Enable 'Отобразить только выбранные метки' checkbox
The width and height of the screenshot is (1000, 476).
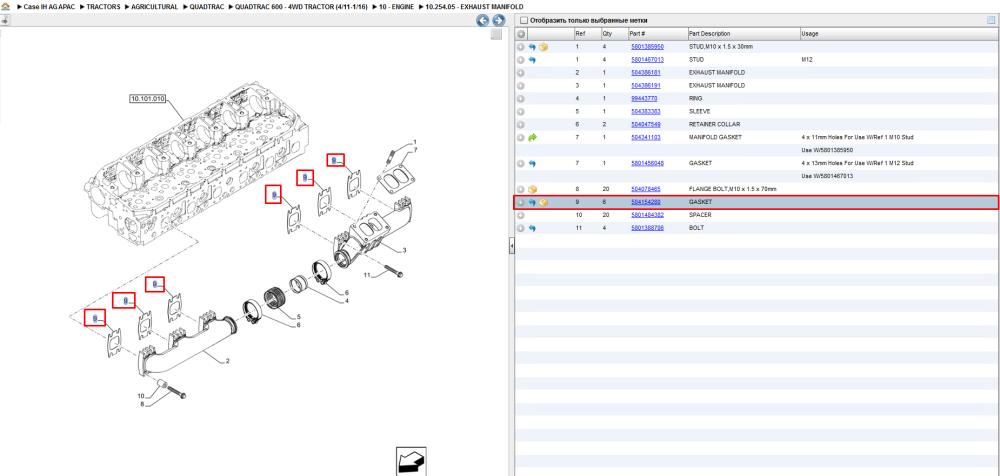coord(524,20)
